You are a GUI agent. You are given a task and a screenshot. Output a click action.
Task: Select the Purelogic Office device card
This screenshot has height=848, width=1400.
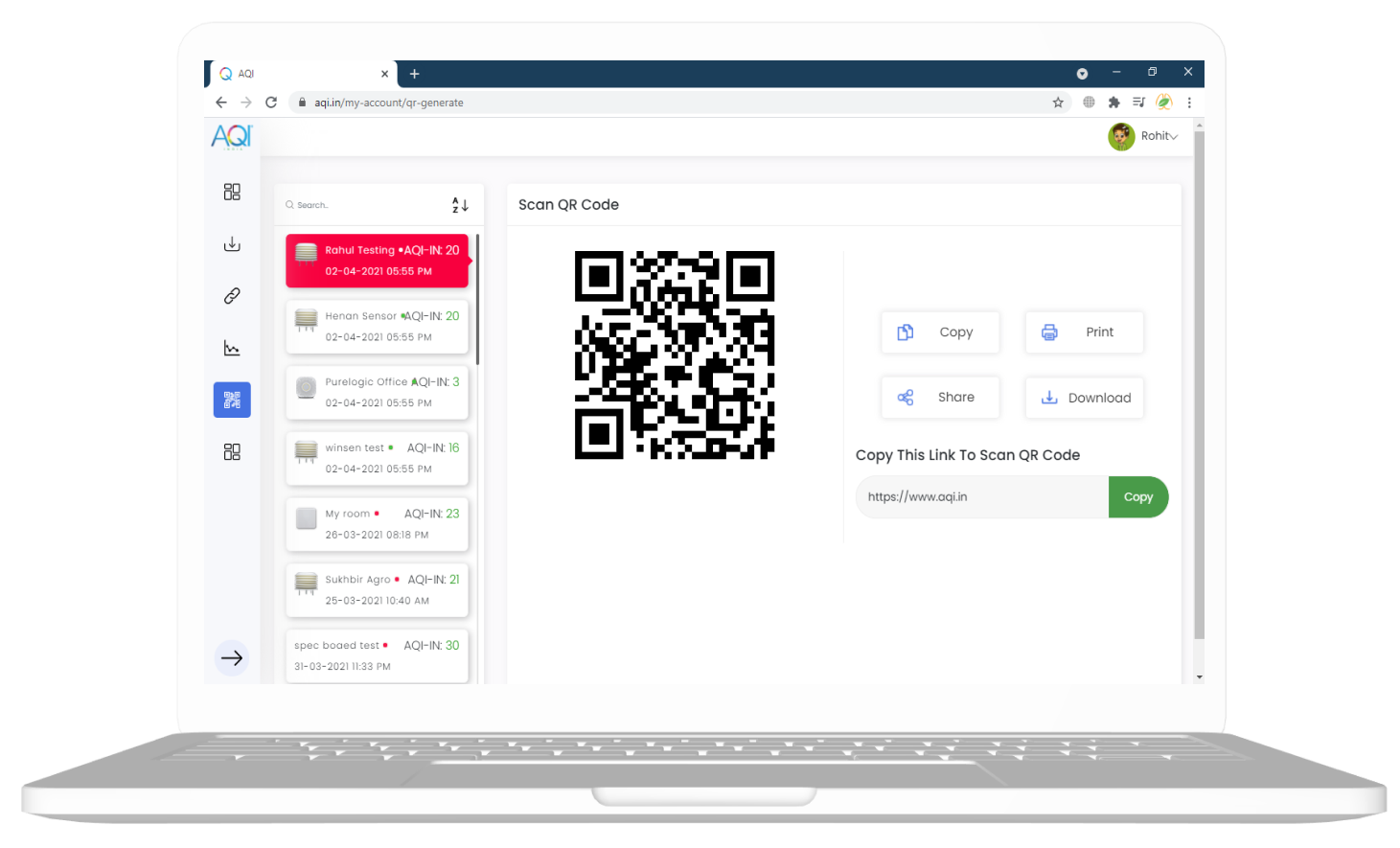coord(377,393)
